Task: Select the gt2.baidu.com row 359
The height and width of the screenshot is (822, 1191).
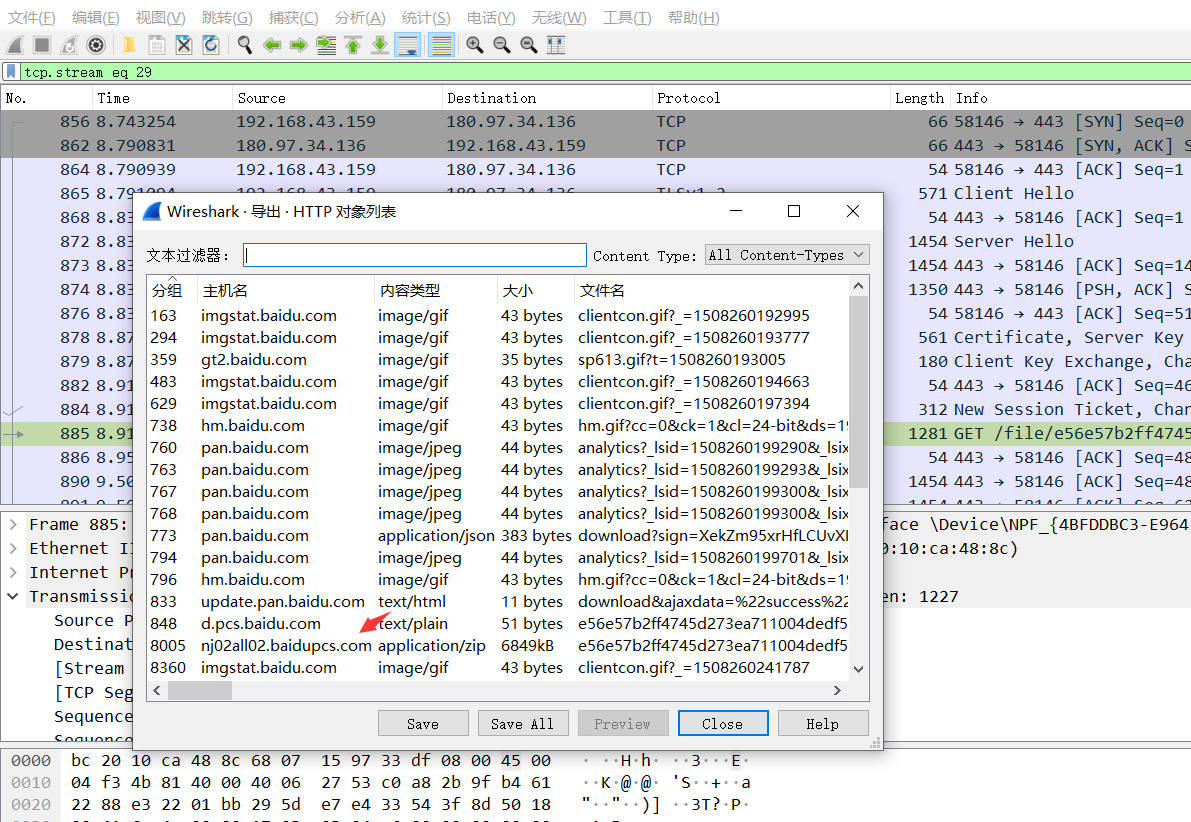Action: [498, 359]
